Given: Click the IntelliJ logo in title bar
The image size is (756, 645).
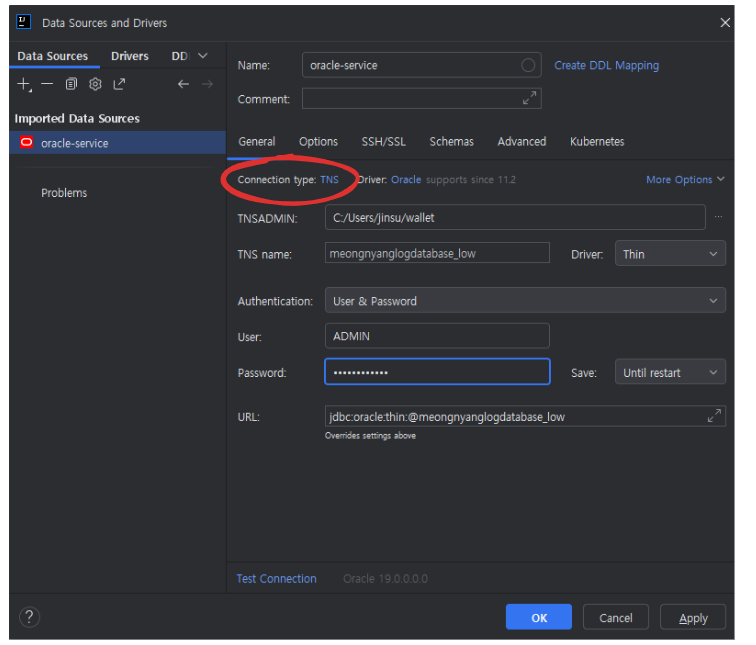Looking at the screenshot, I should click(24, 22).
